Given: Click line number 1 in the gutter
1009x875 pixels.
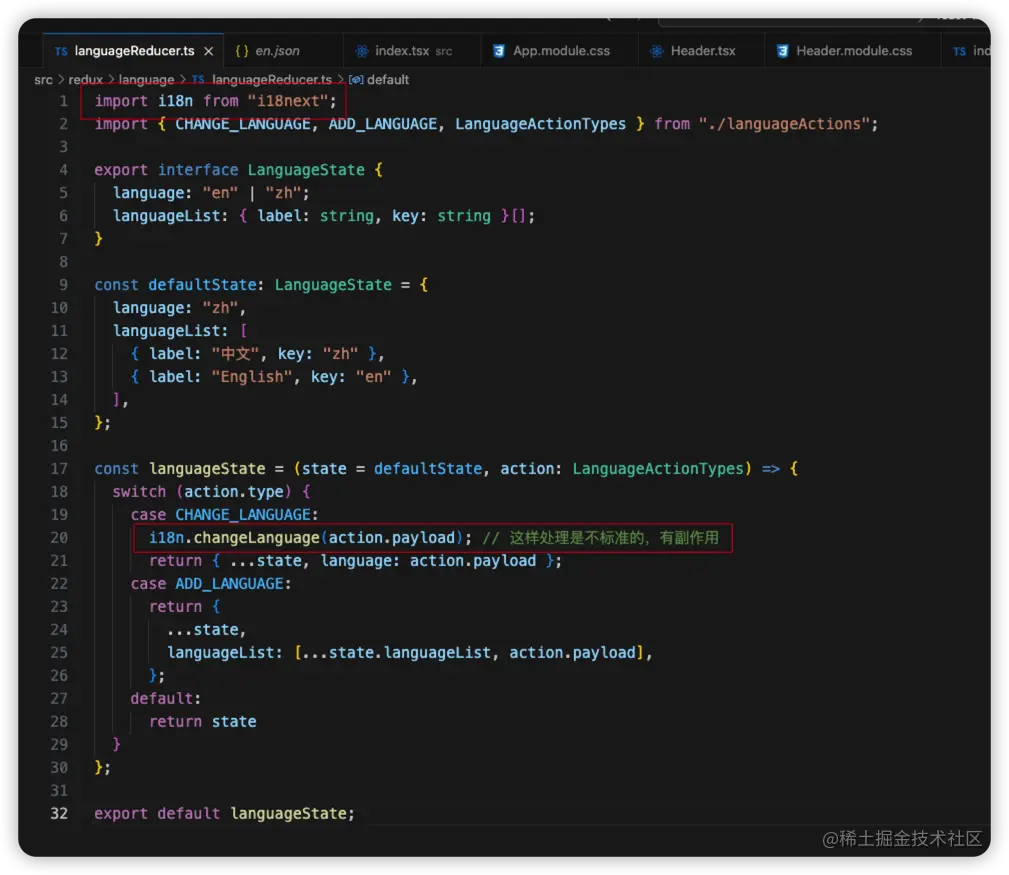Looking at the screenshot, I should 63,101.
